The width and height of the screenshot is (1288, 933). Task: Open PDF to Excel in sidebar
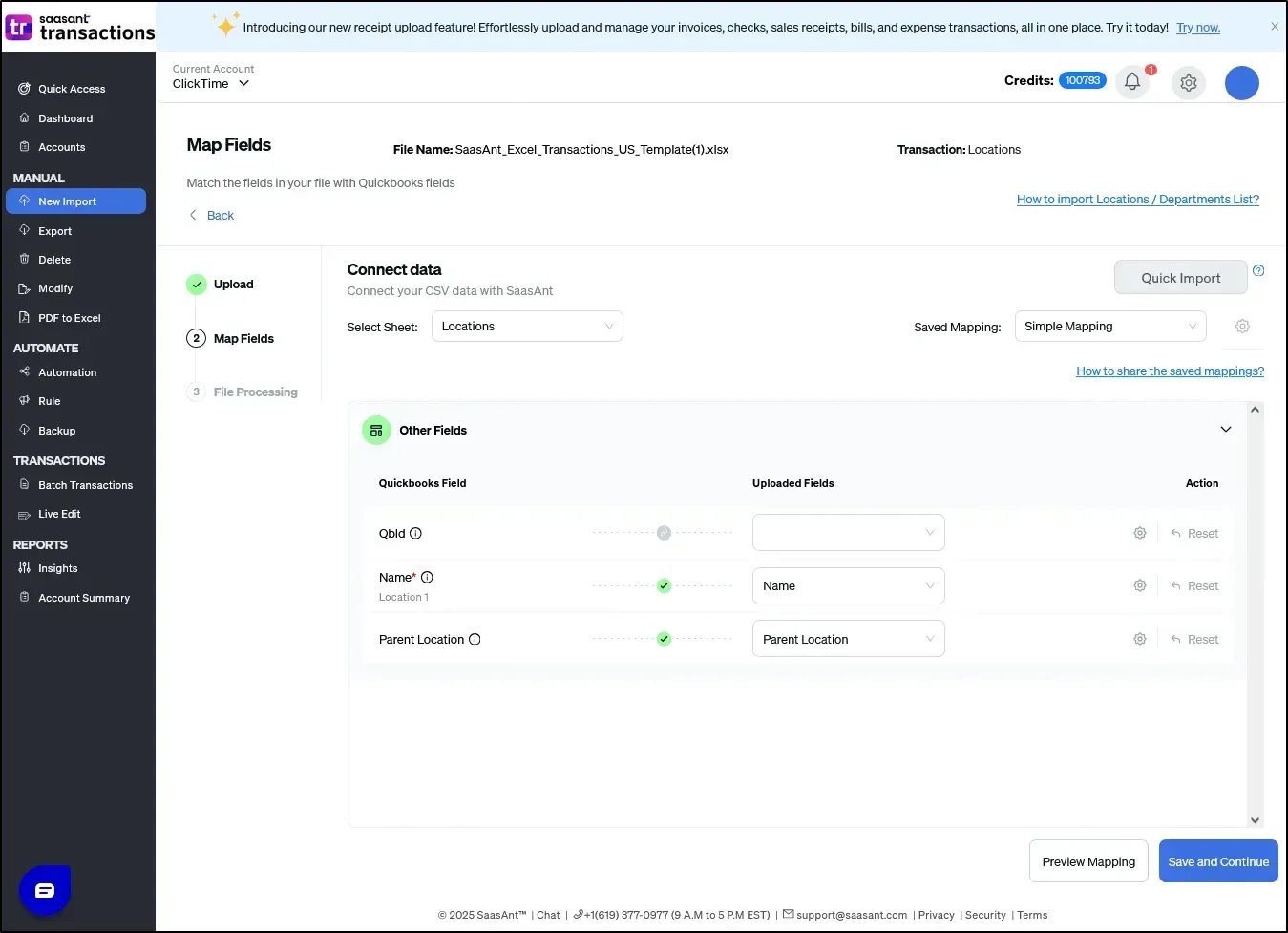pyautogui.click(x=69, y=318)
